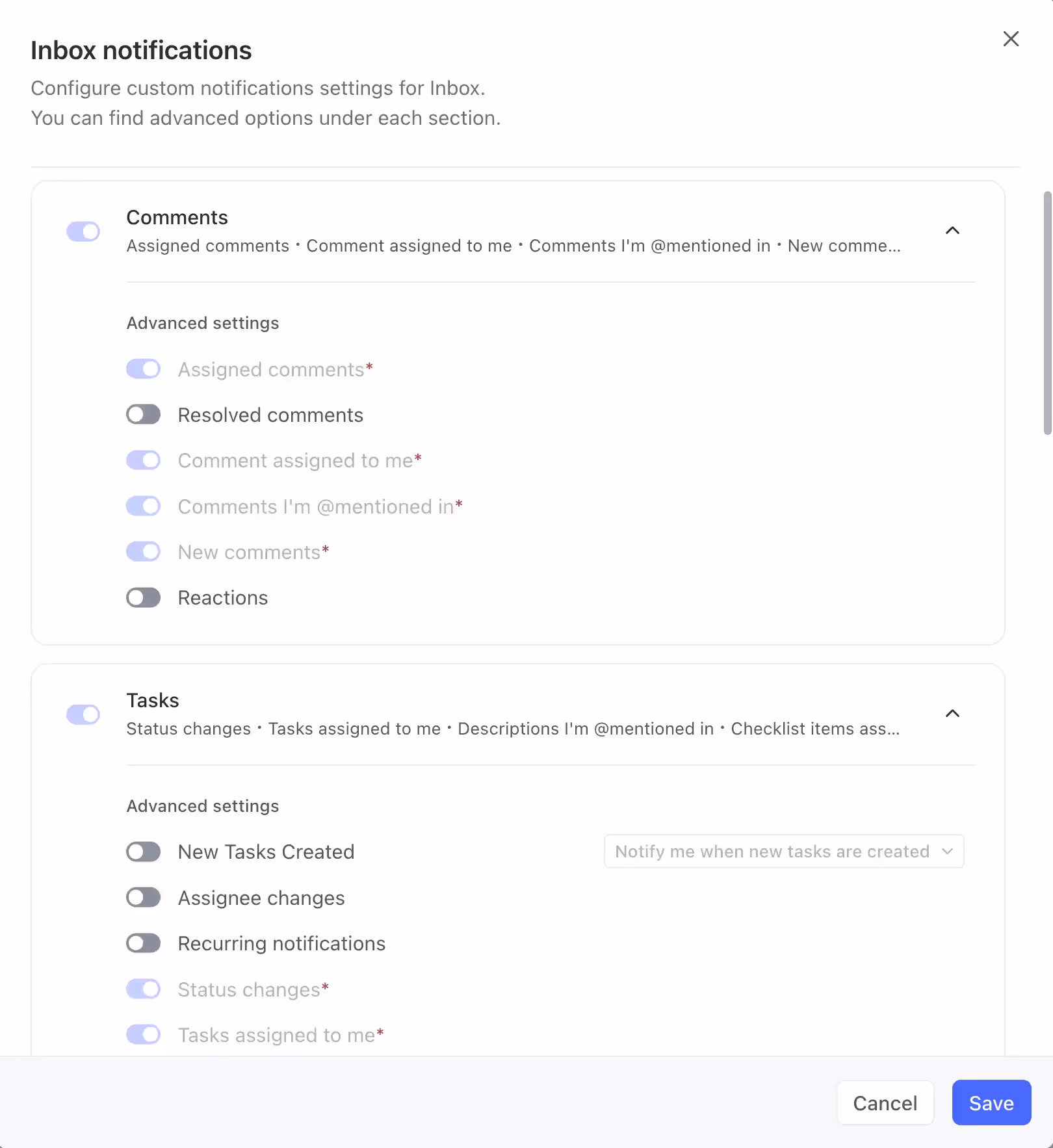Turn on Assignee changes notifications

click(143, 898)
